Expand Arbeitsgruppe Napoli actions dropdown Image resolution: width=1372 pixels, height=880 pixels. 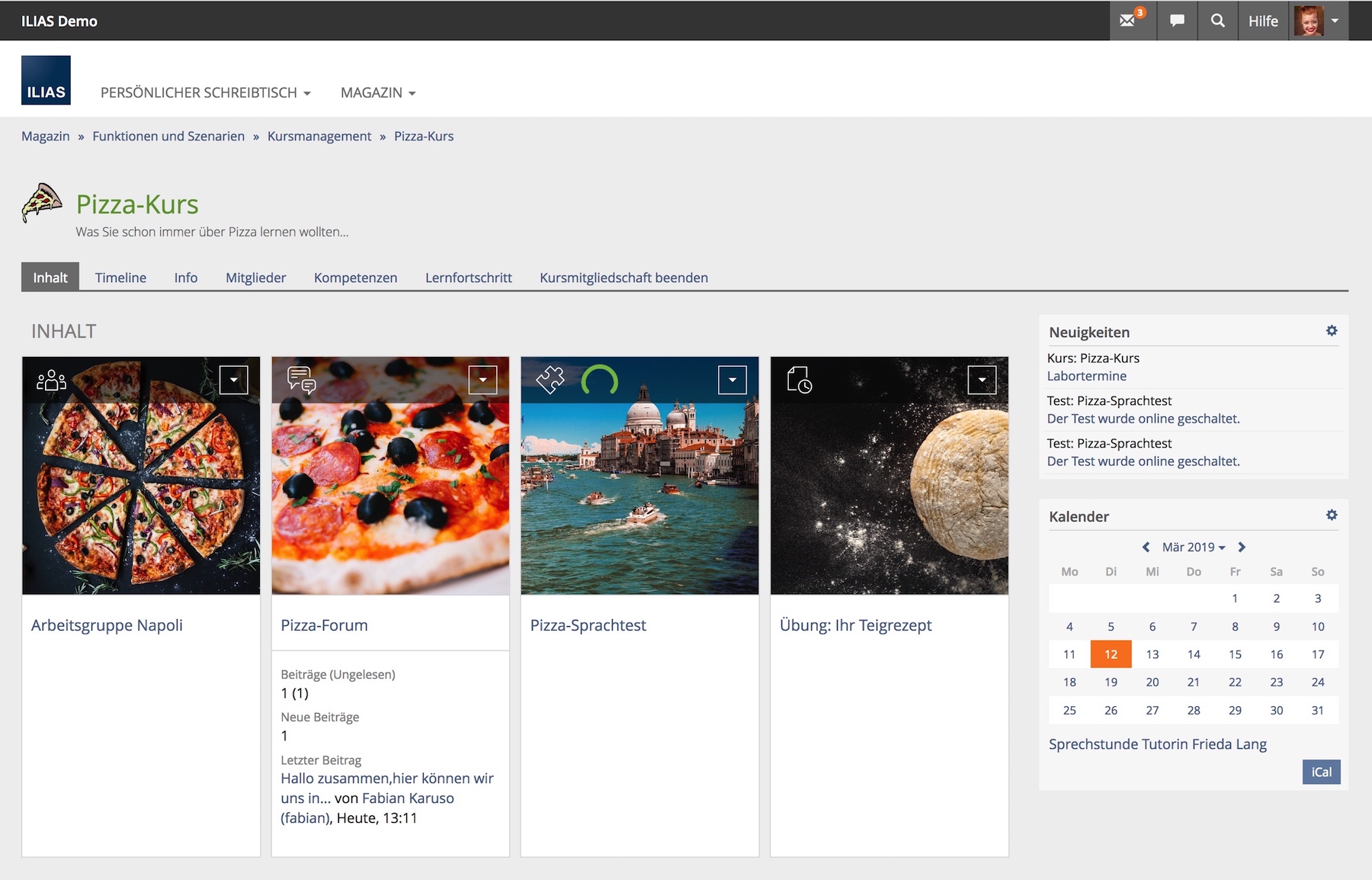233,380
